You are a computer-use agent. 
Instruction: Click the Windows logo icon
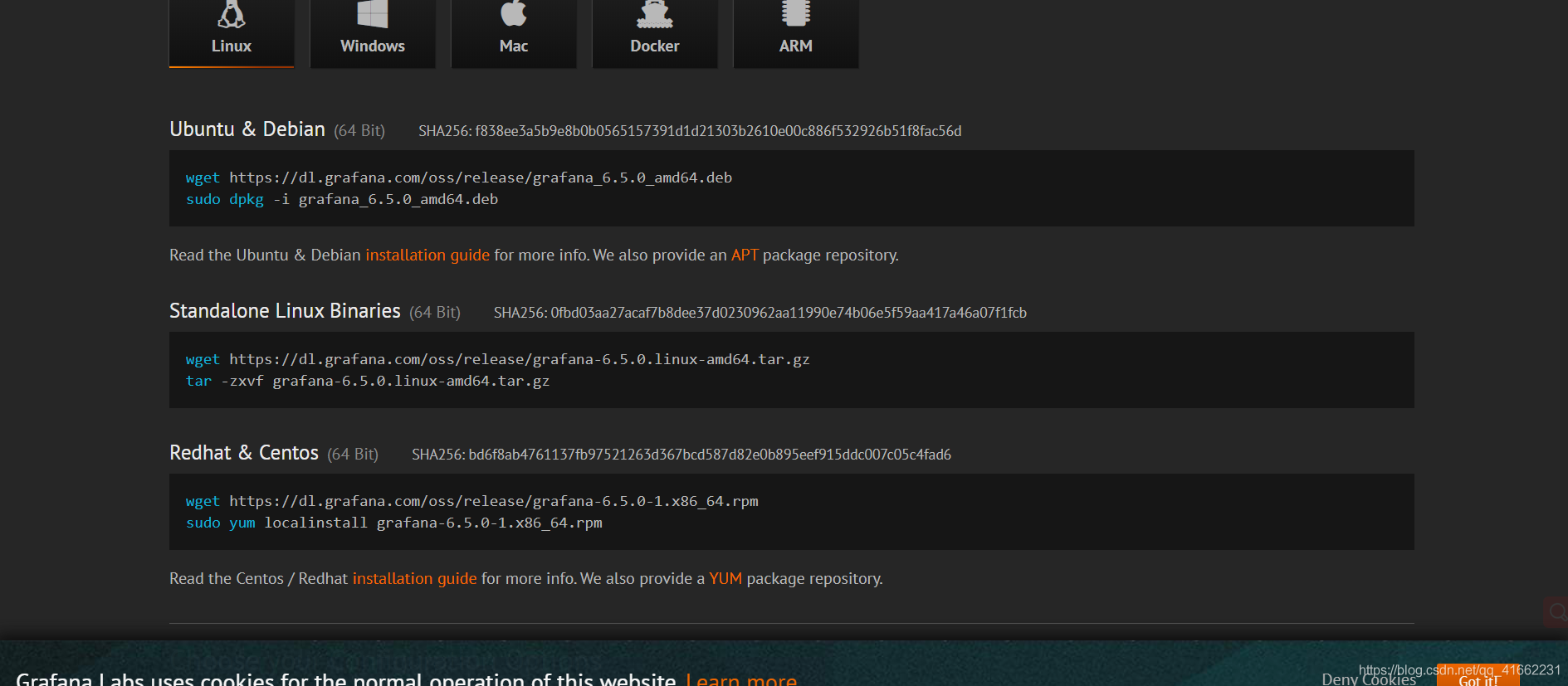click(x=373, y=13)
